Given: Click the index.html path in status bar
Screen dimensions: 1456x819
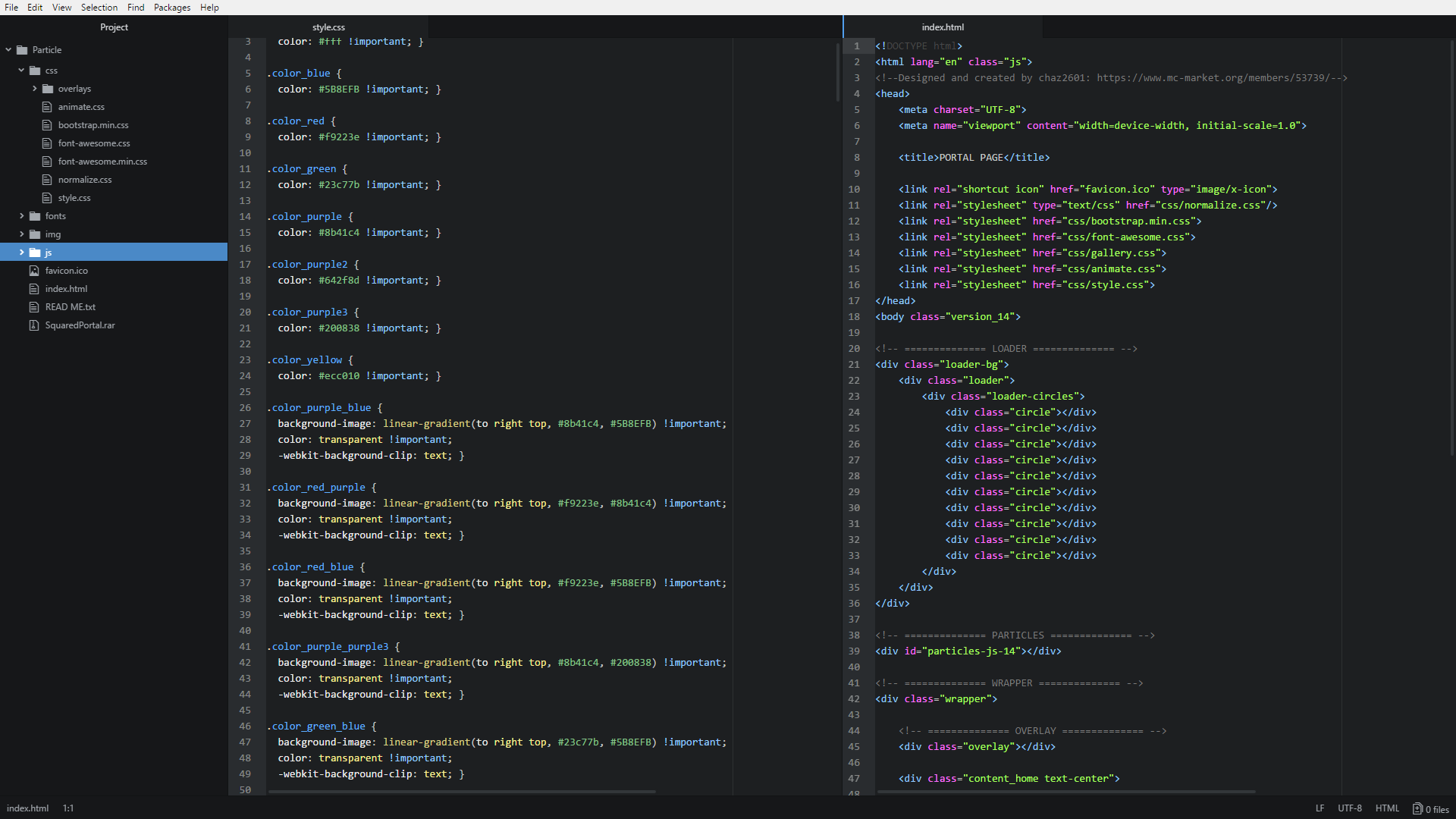Looking at the screenshot, I should coord(28,808).
